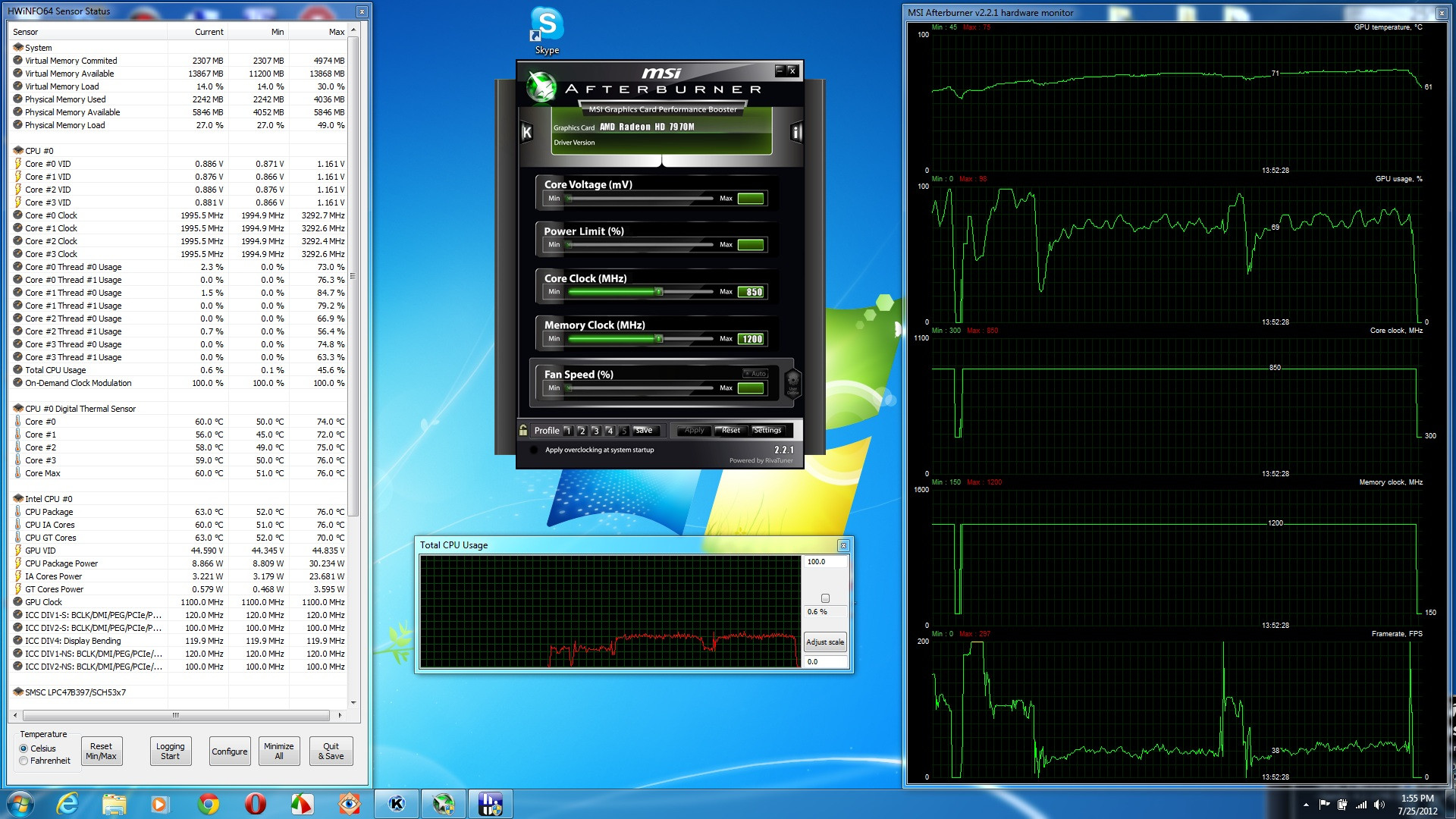Toggle Apply overclocking at system startup
1456x819 pixels.
(534, 450)
